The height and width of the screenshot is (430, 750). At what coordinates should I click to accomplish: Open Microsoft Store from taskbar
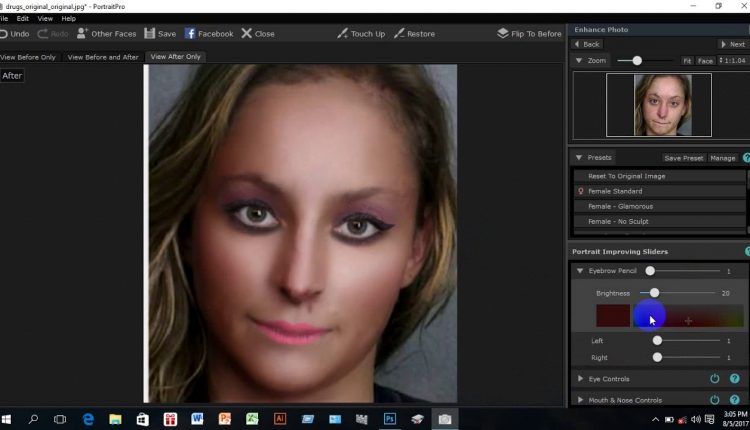(x=143, y=419)
